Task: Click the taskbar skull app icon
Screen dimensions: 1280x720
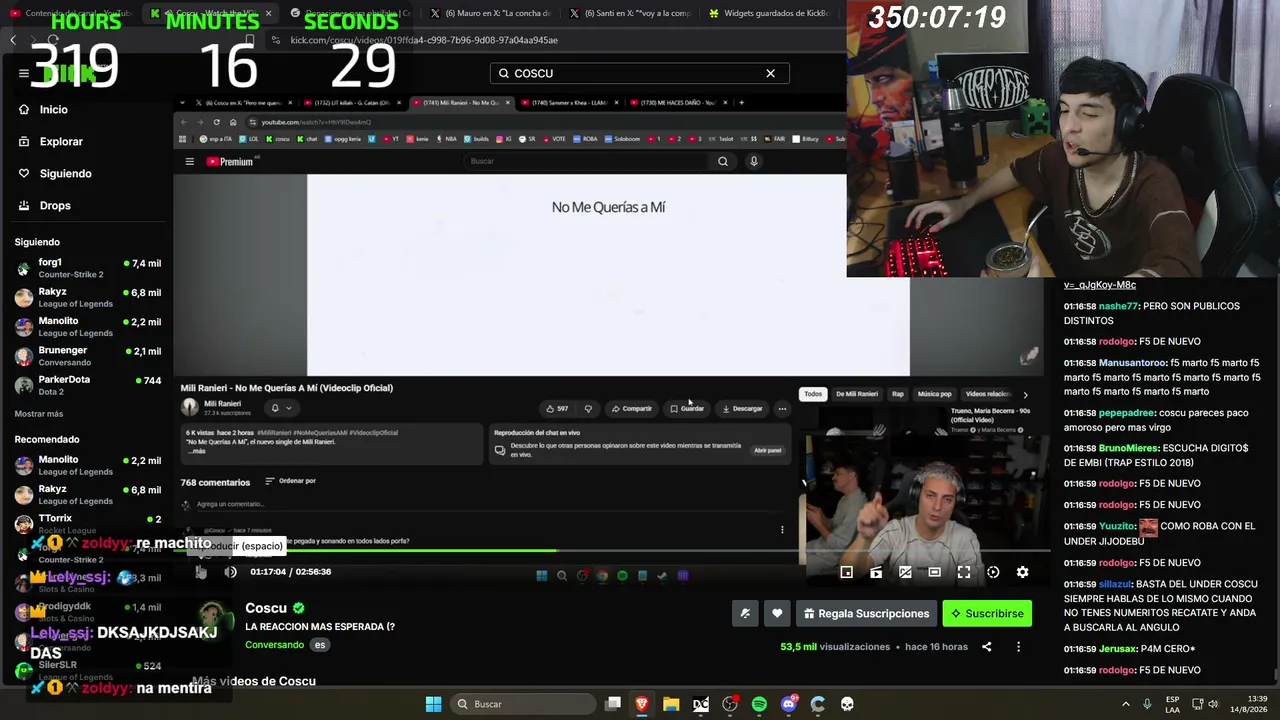Action: (847, 704)
